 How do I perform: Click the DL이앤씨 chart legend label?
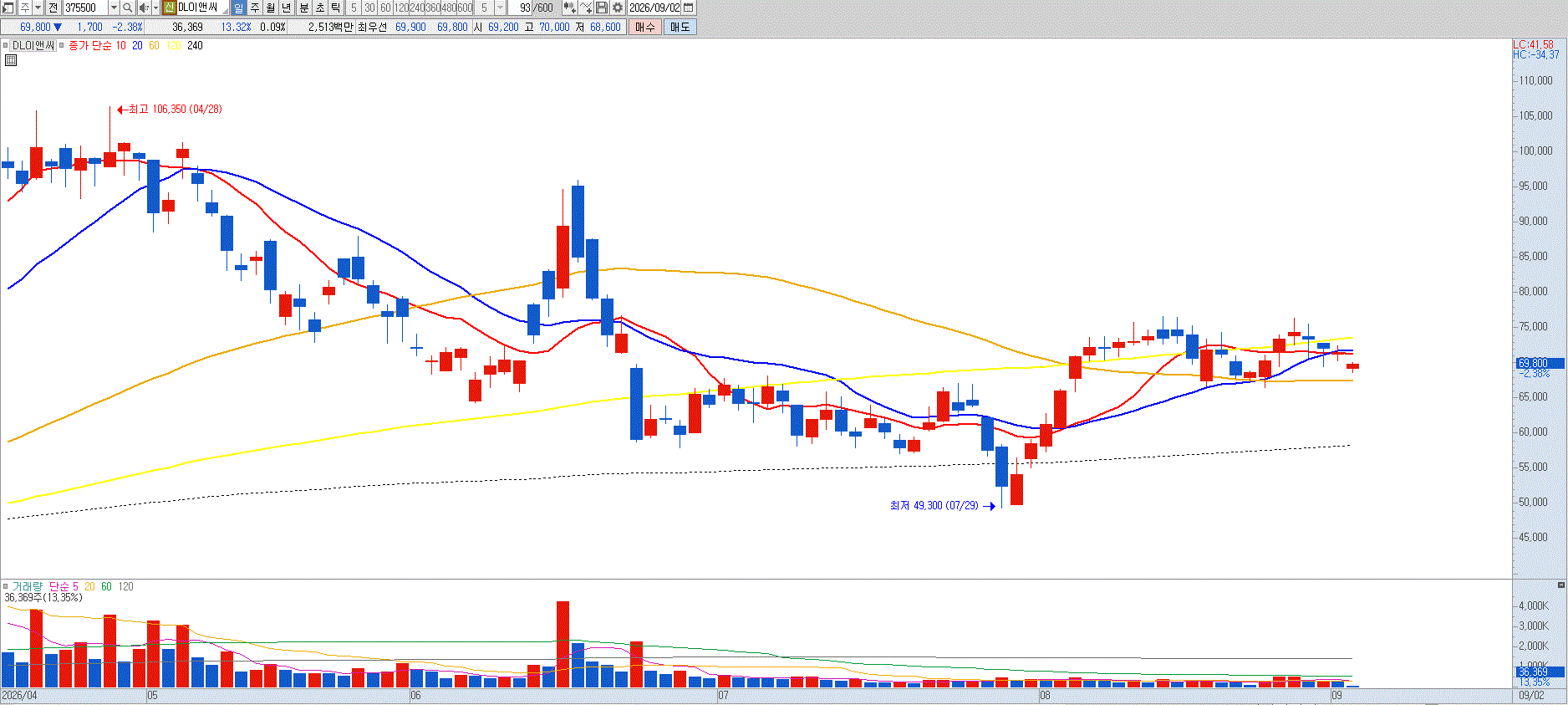33,45
